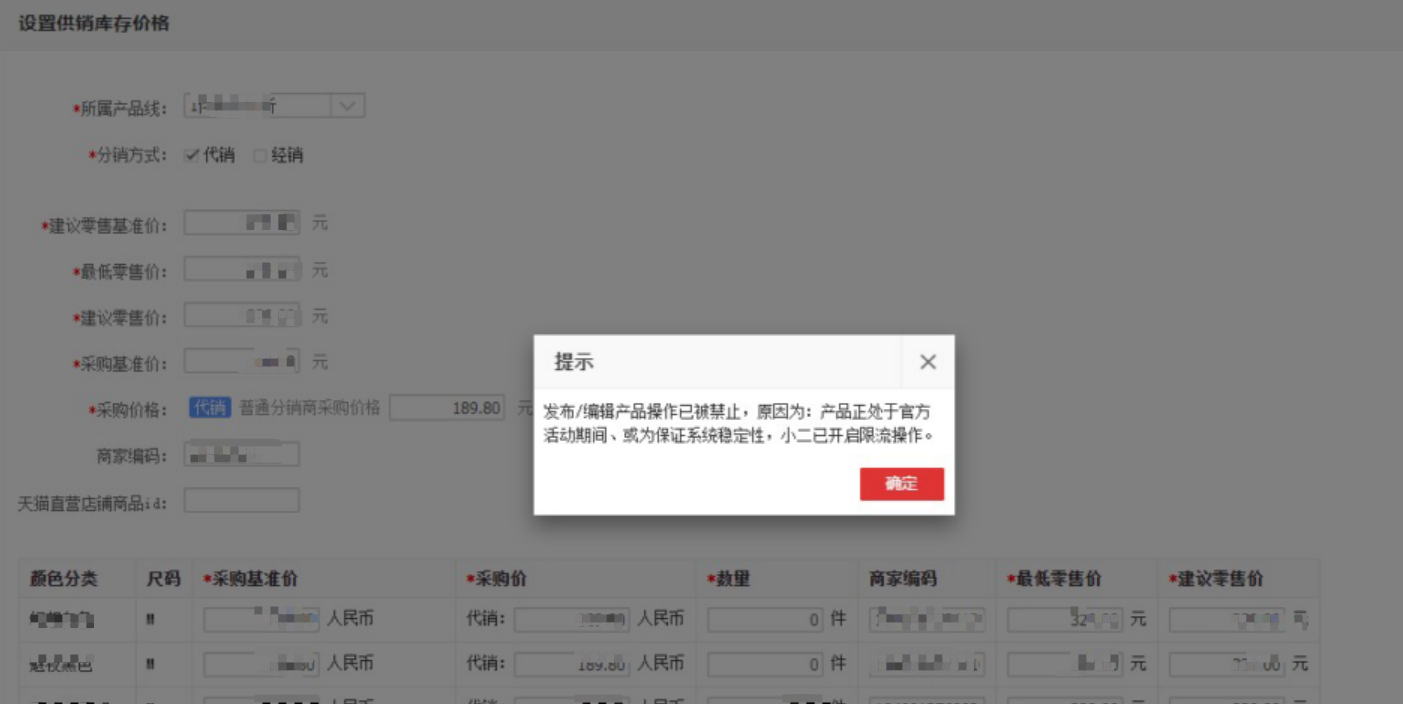Click the red 确定 button
1403x704 pixels.
point(901,484)
